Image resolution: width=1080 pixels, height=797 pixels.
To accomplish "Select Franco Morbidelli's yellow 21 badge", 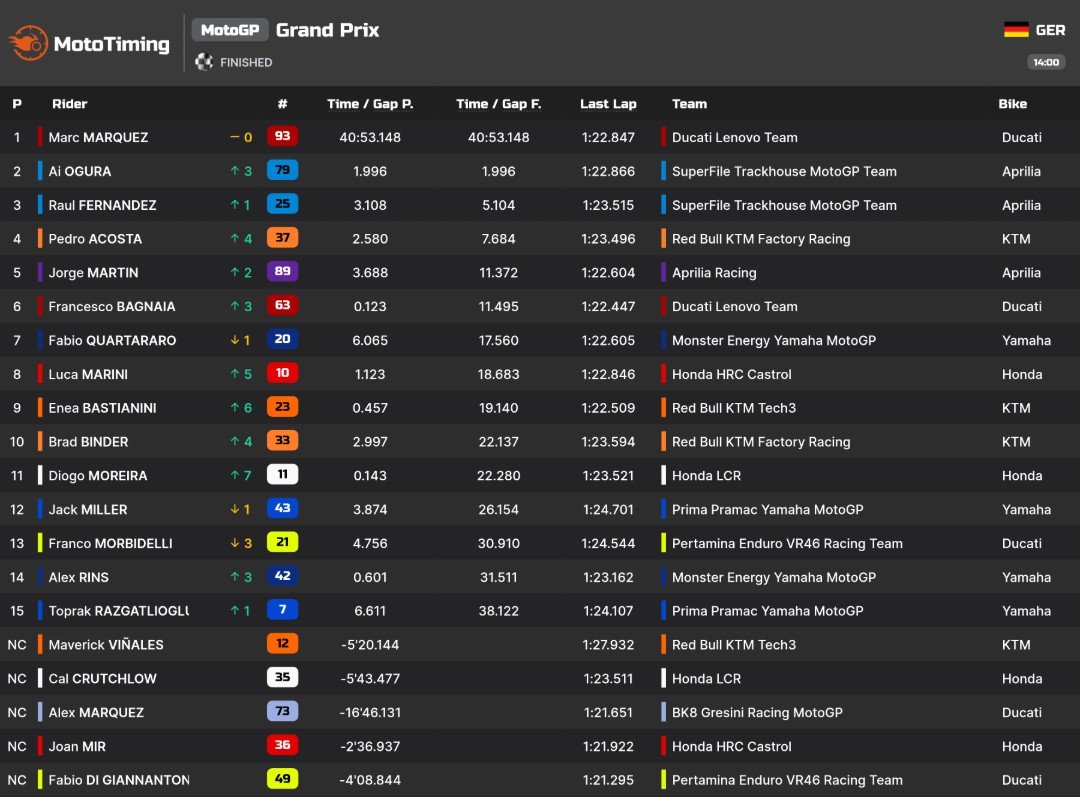I will 282,542.
